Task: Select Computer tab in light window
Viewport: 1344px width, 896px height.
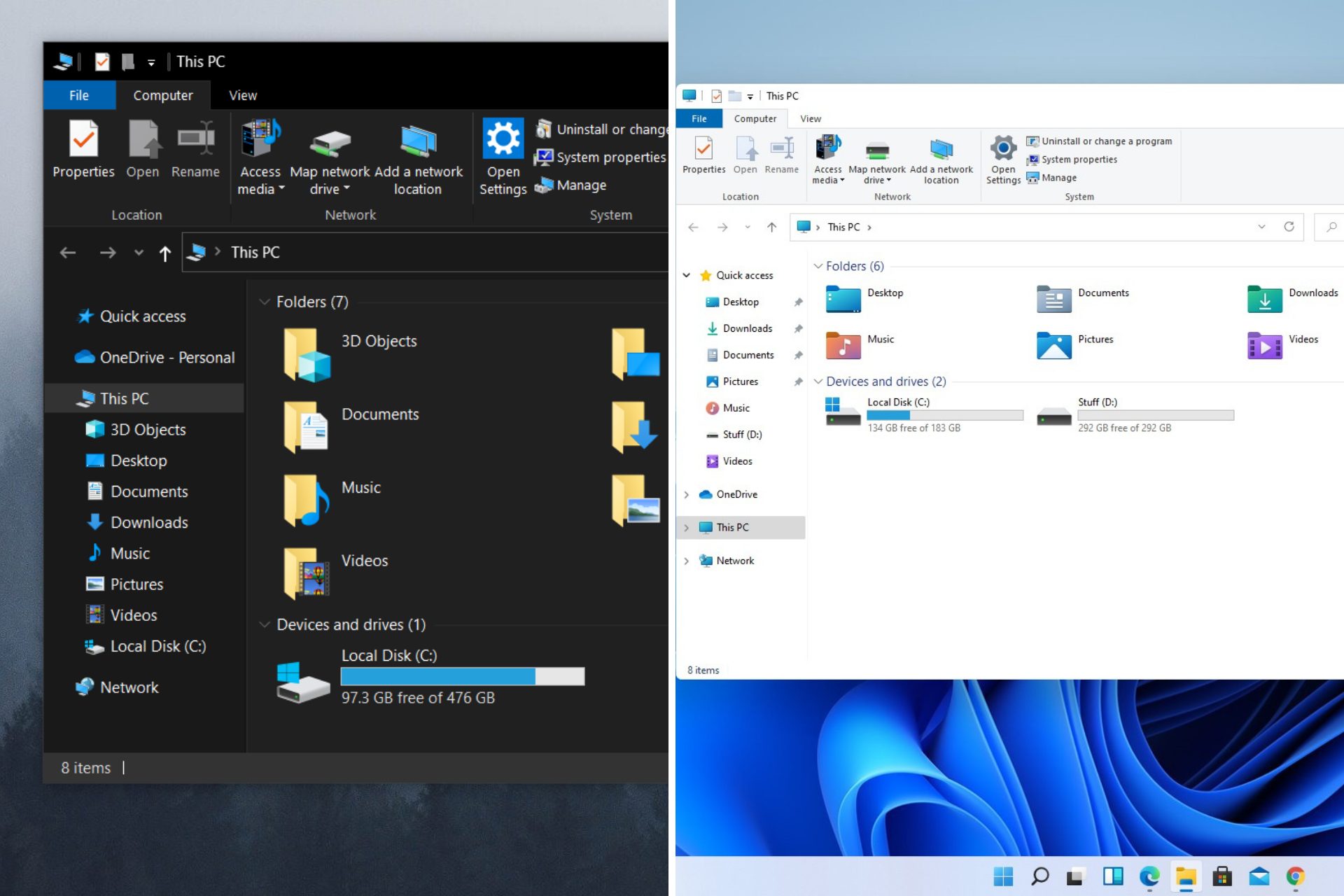Action: pyautogui.click(x=755, y=118)
